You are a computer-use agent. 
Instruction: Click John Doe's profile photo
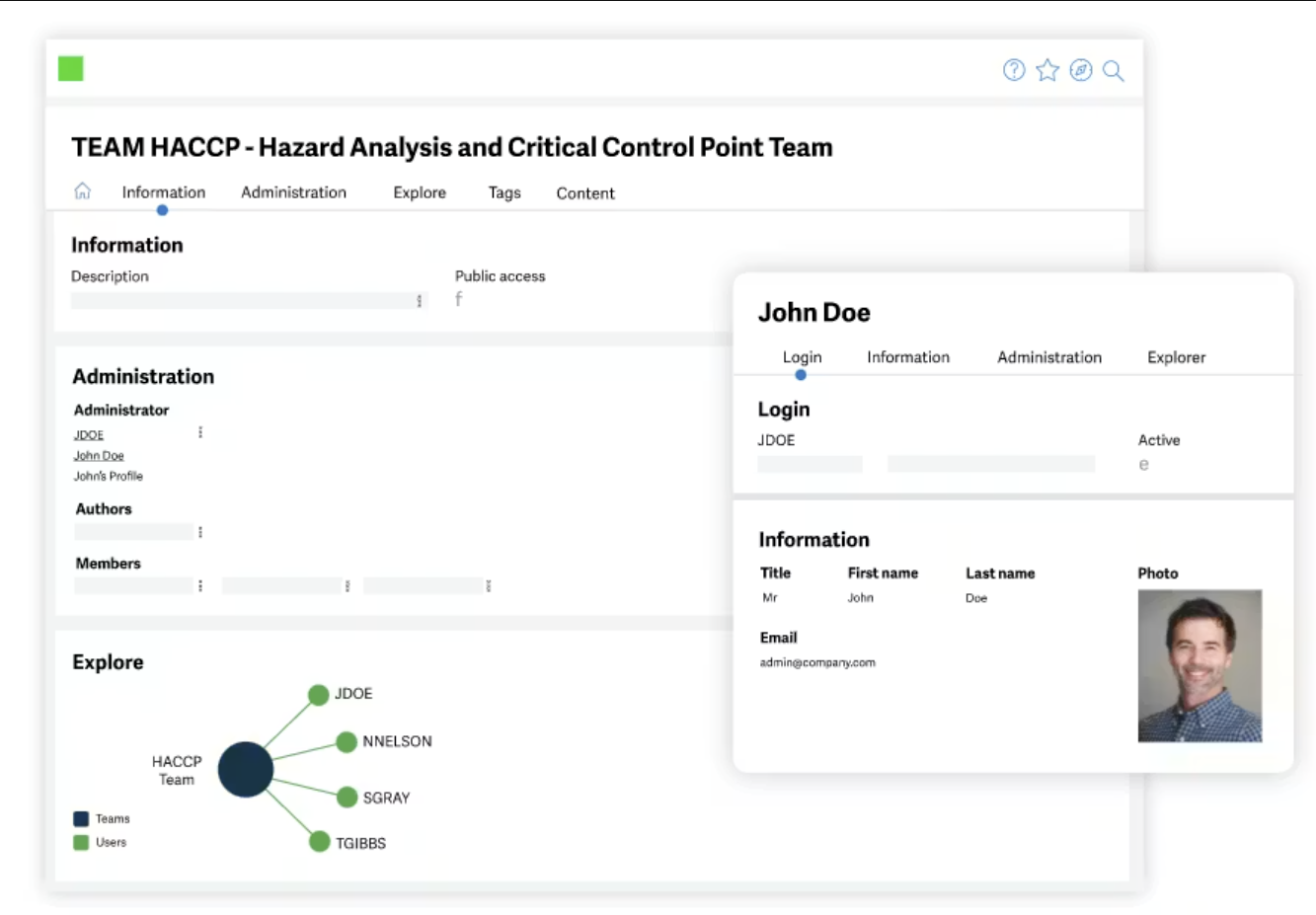click(1200, 666)
